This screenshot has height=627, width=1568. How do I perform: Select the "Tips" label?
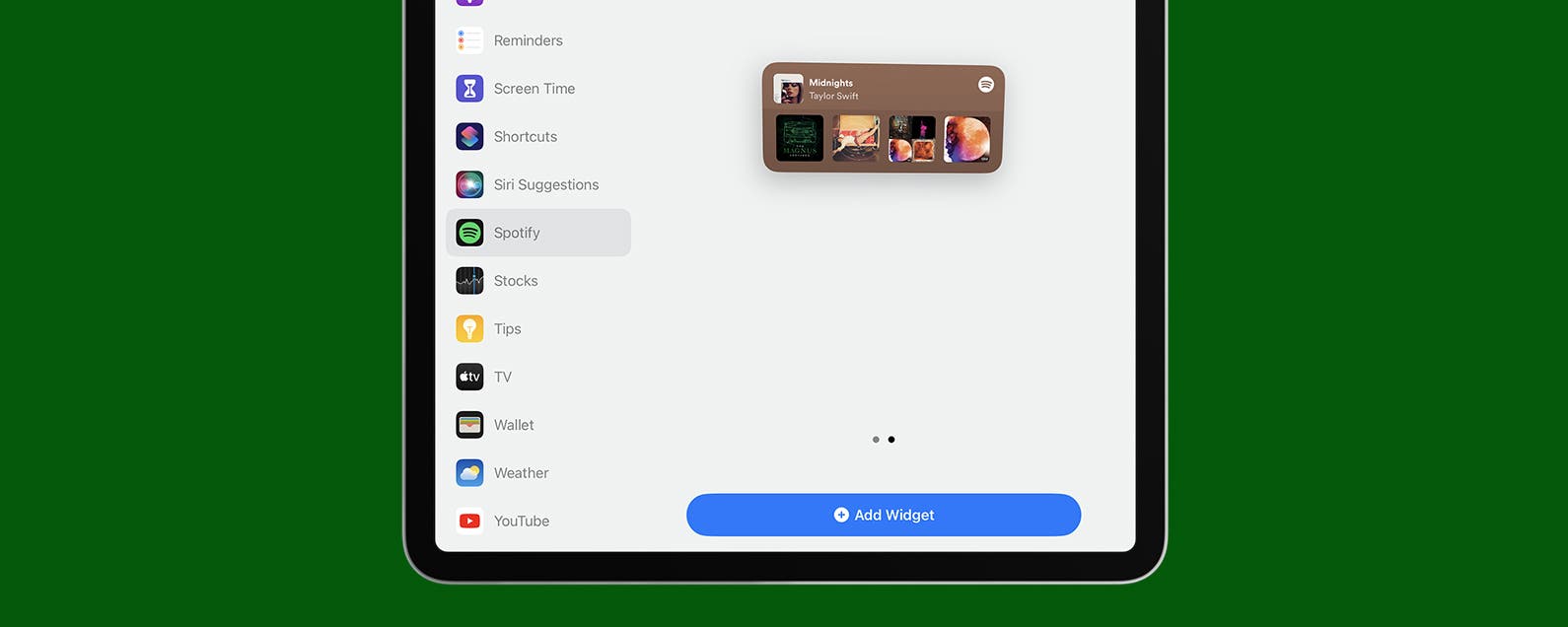(508, 329)
